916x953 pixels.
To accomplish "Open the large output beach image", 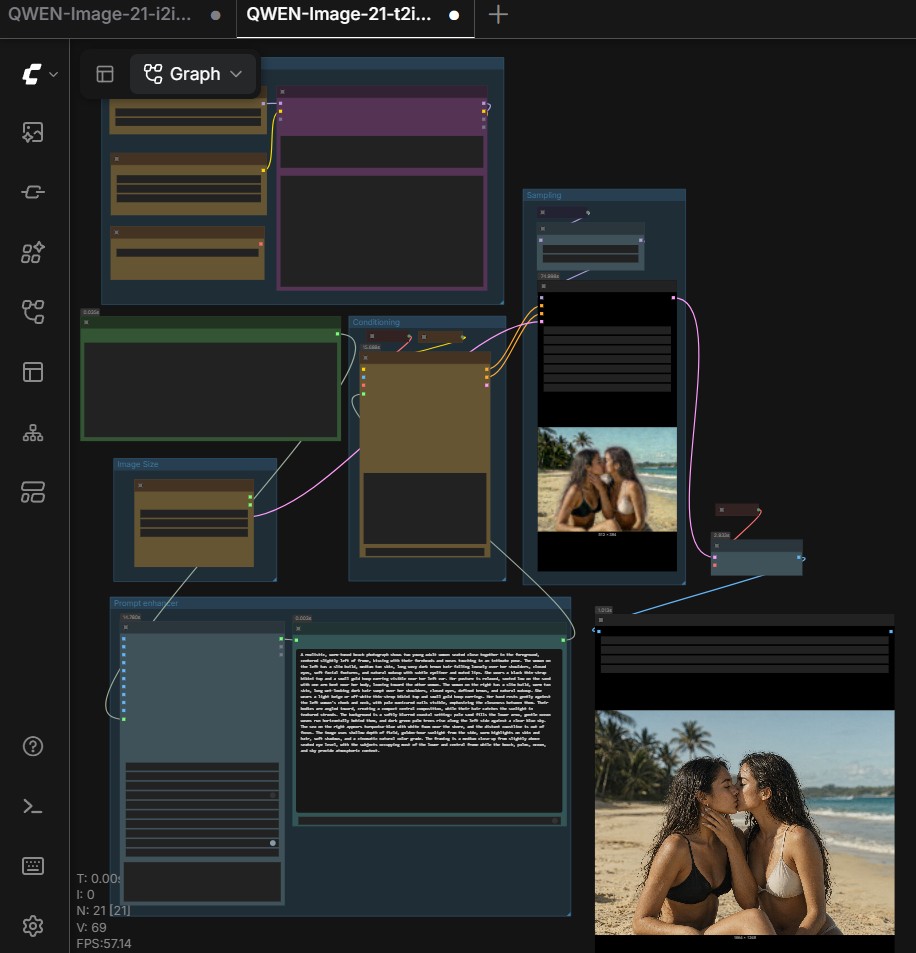I will pos(745,822).
